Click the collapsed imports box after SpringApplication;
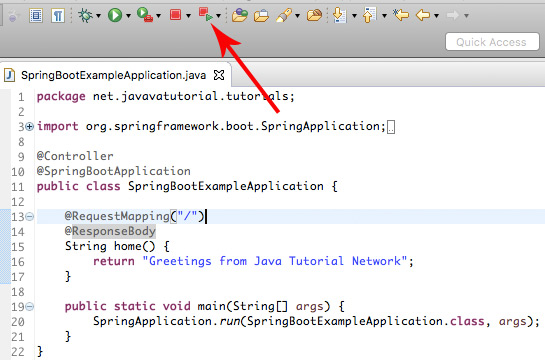545x360 pixels. coord(391,127)
